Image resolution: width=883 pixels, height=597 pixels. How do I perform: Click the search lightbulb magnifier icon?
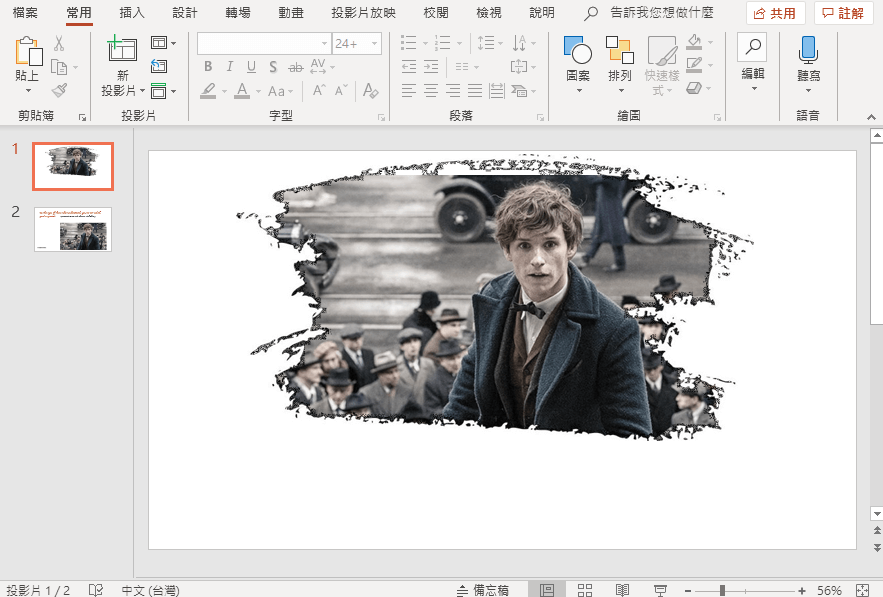(590, 14)
